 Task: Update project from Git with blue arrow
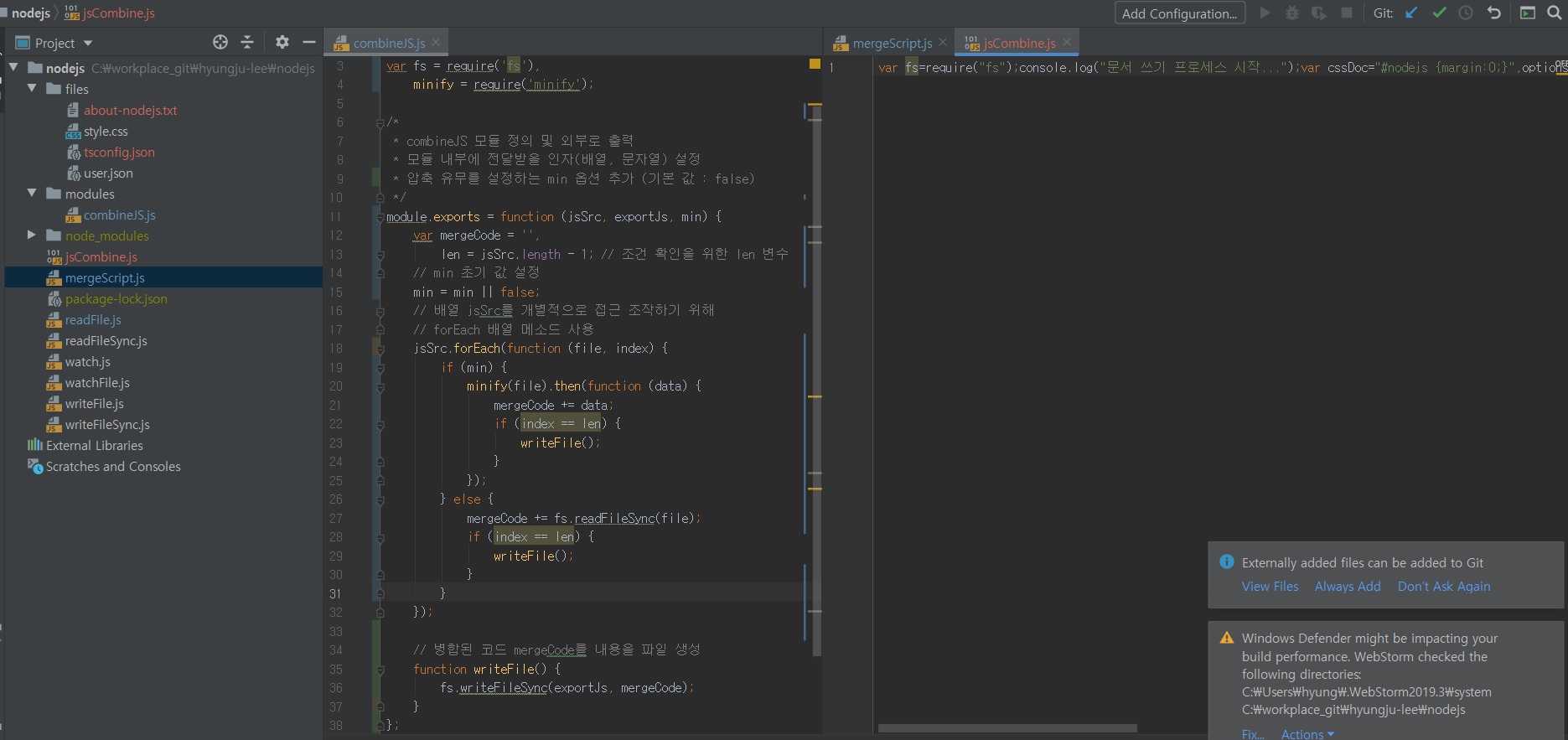pos(1412,13)
